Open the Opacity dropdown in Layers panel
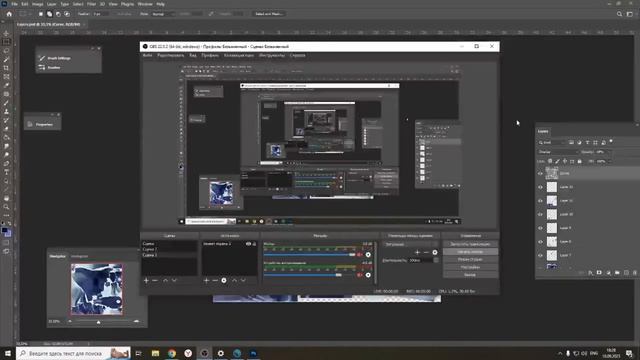The width and height of the screenshot is (640, 360). 608,152
